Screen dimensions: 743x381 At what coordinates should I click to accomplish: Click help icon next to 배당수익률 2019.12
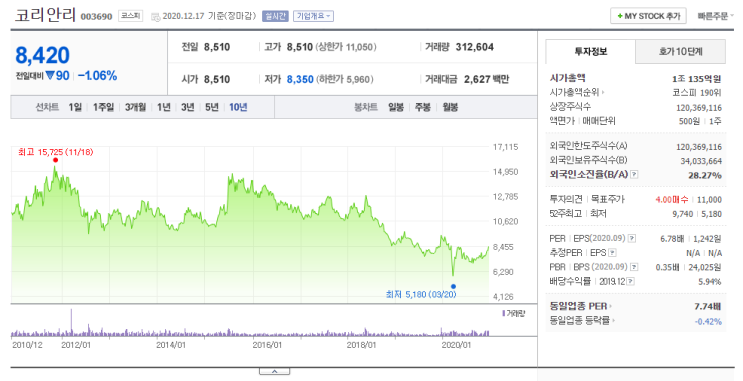point(631,281)
